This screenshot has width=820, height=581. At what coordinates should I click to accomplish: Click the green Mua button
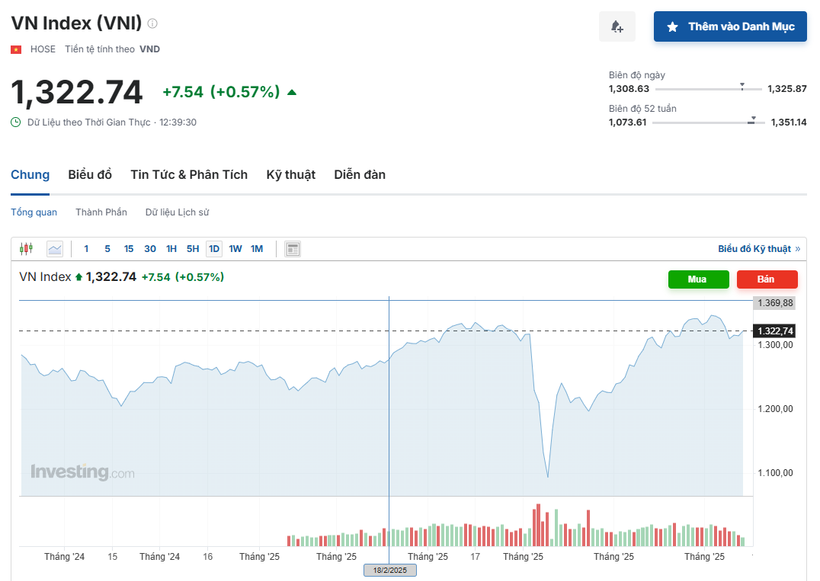698,279
